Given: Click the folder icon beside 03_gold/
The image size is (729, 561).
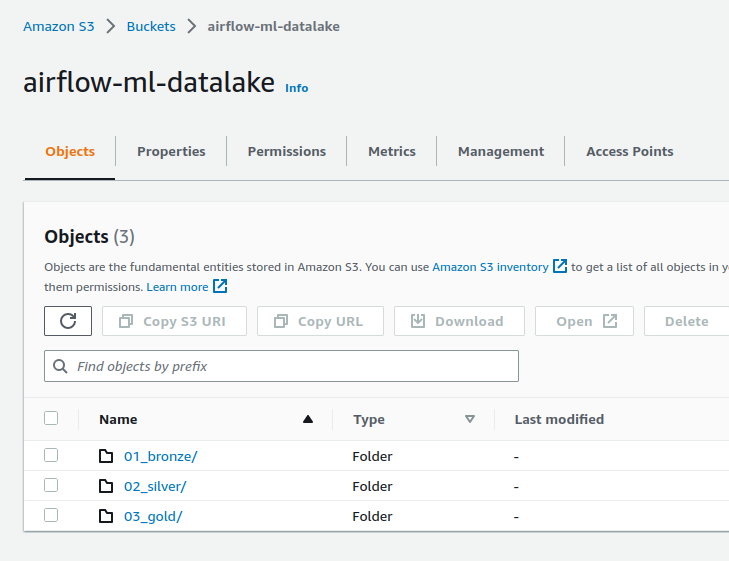Looking at the screenshot, I should [x=106, y=516].
